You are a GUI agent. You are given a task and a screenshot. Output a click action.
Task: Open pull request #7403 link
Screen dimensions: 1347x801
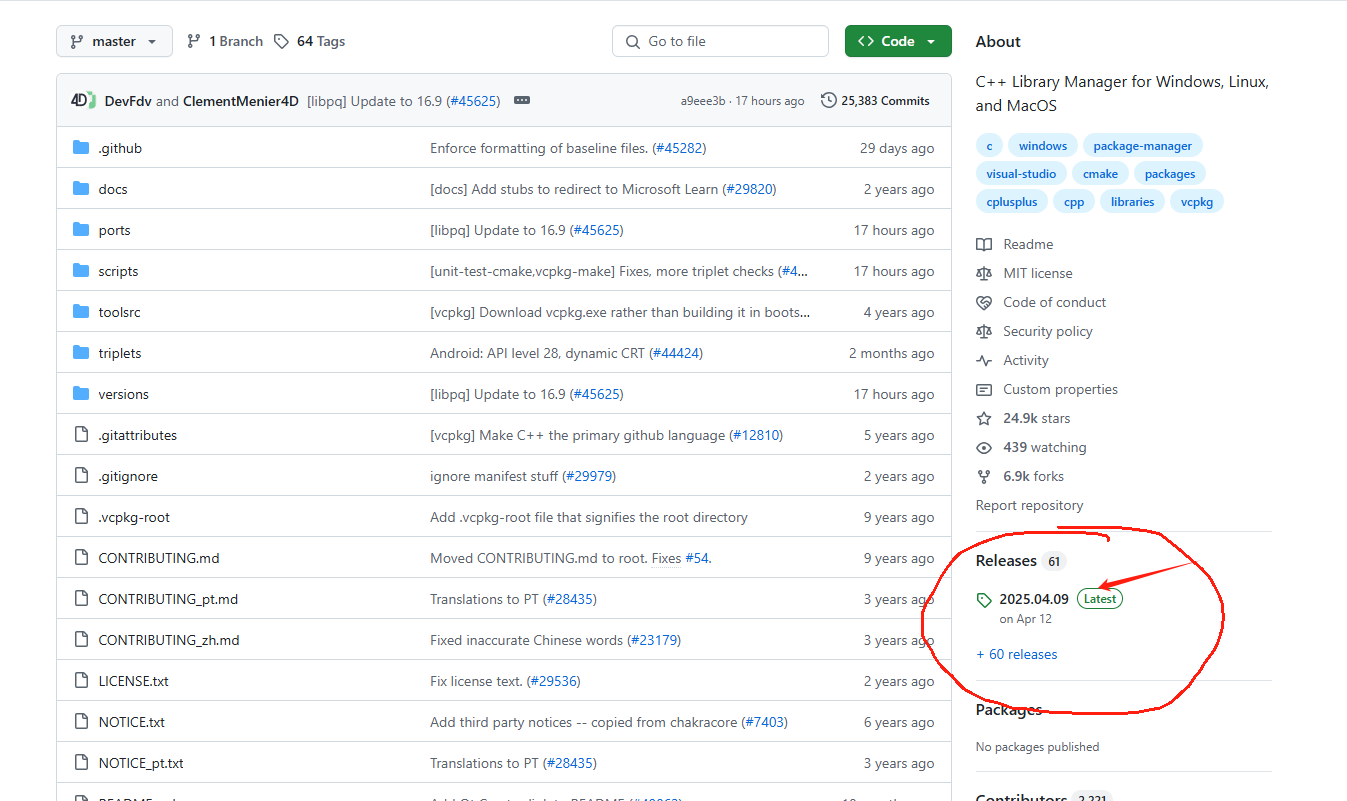point(765,722)
